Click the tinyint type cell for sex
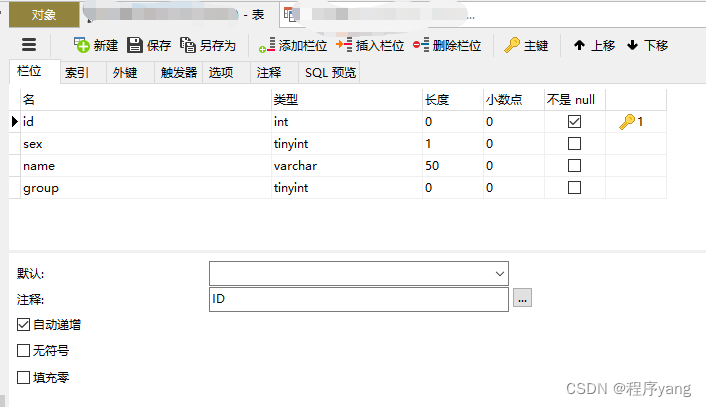This screenshot has height=407, width=706. 347,144
